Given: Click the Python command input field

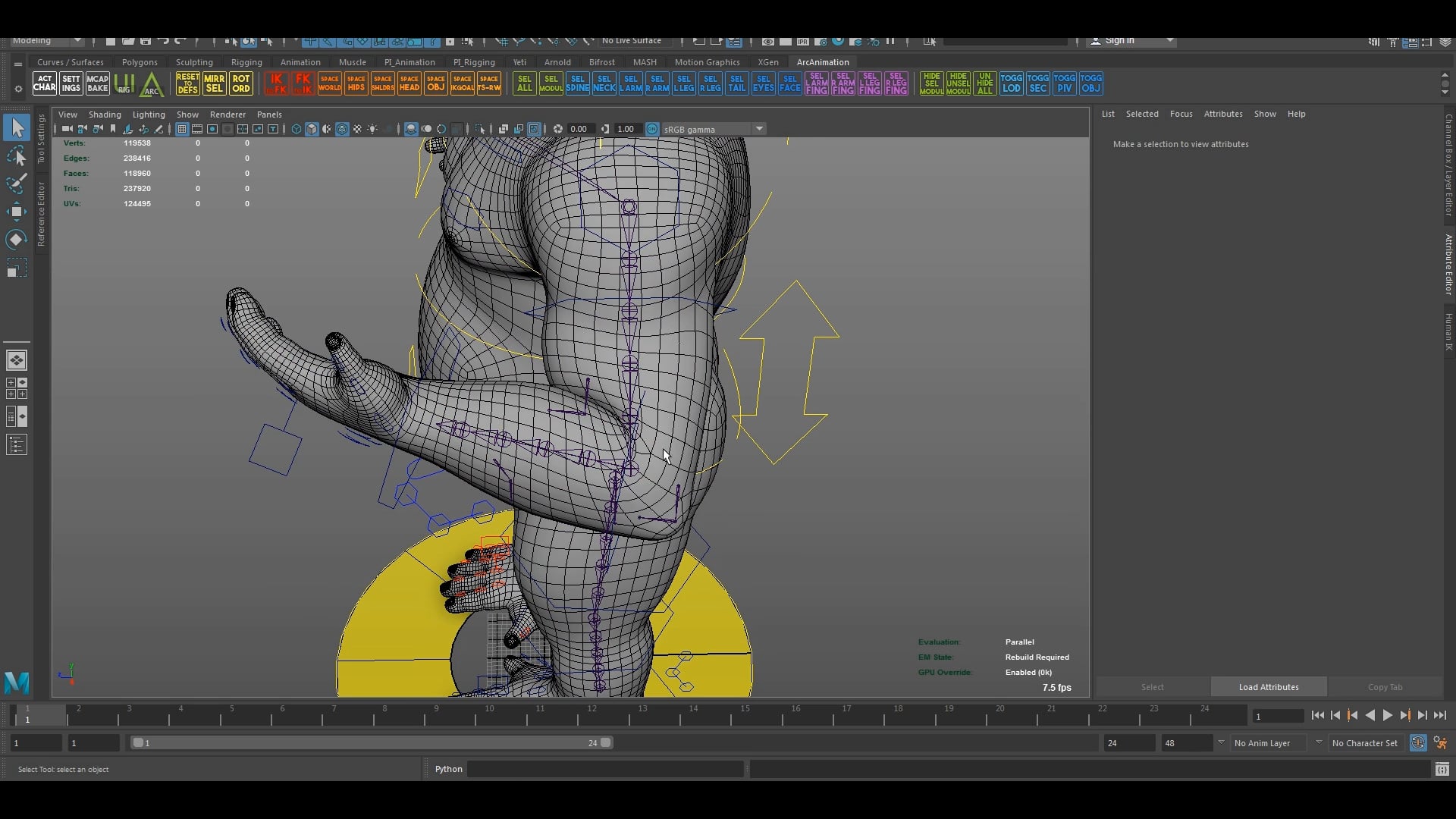Looking at the screenshot, I should pyautogui.click(x=605, y=769).
